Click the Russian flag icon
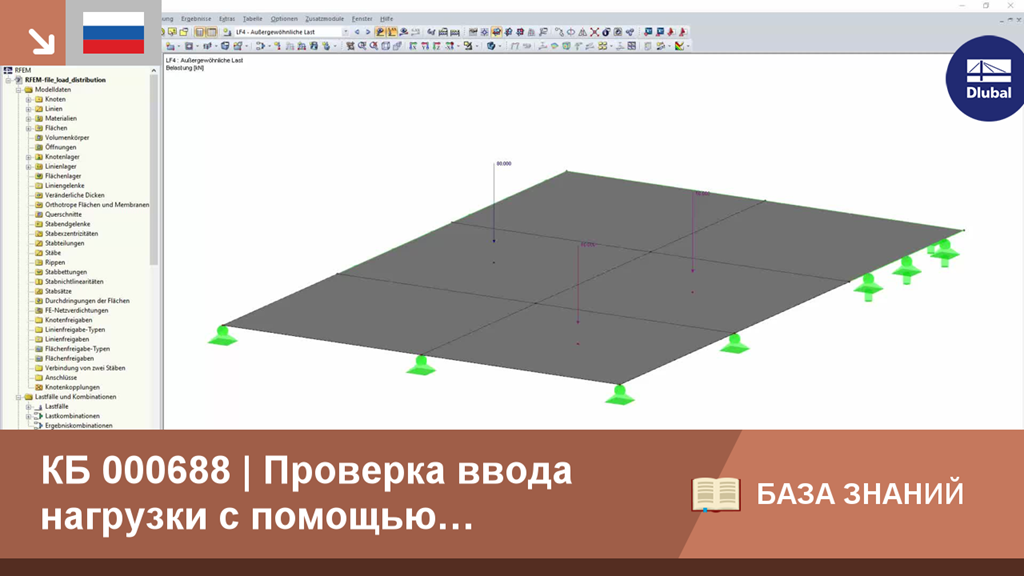The image size is (1024, 576). (x=114, y=33)
